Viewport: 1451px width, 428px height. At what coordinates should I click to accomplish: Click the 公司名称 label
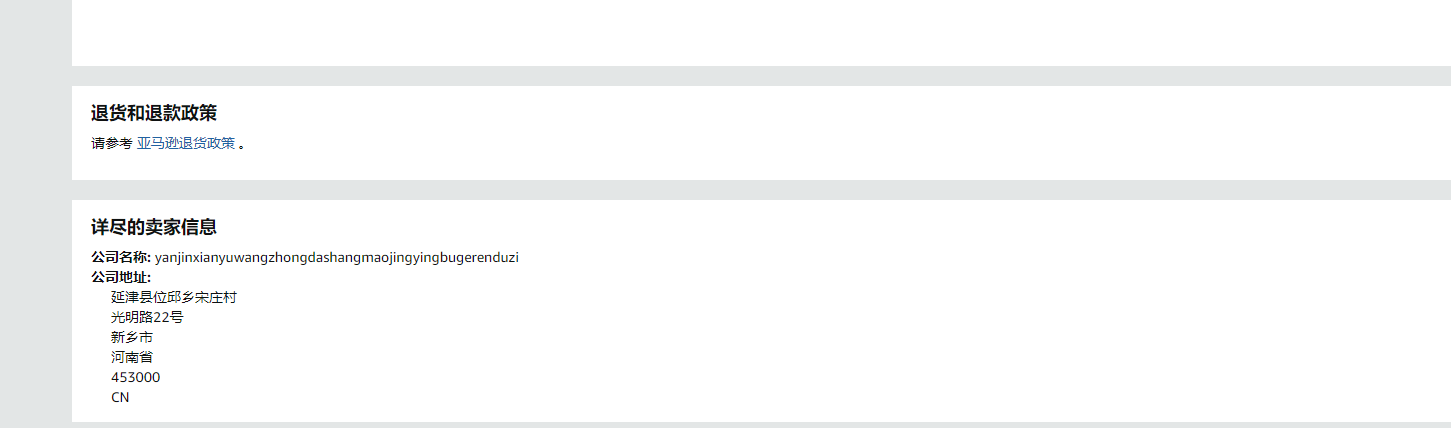120,257
